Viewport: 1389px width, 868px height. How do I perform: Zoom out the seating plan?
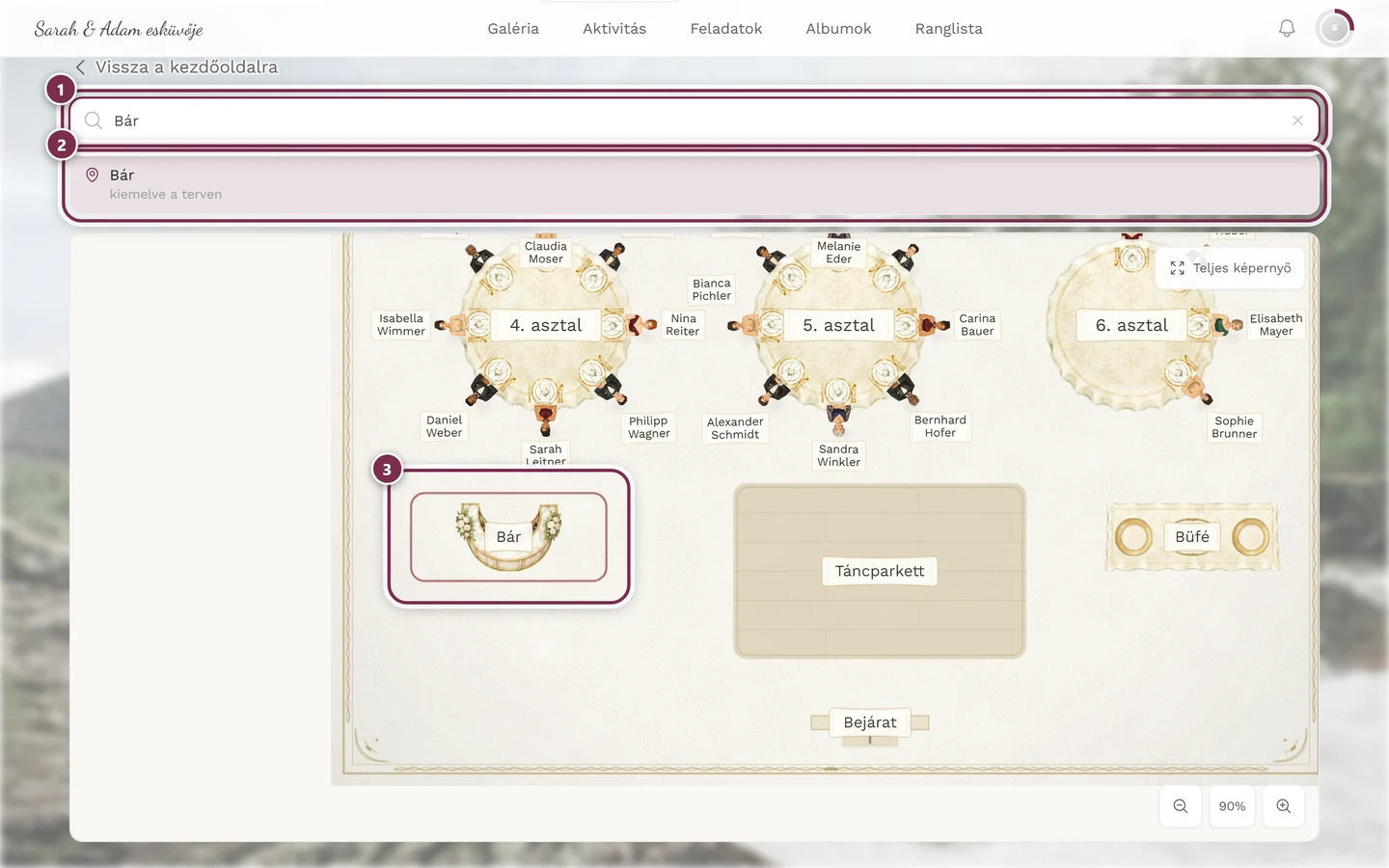pos(1181,806)
